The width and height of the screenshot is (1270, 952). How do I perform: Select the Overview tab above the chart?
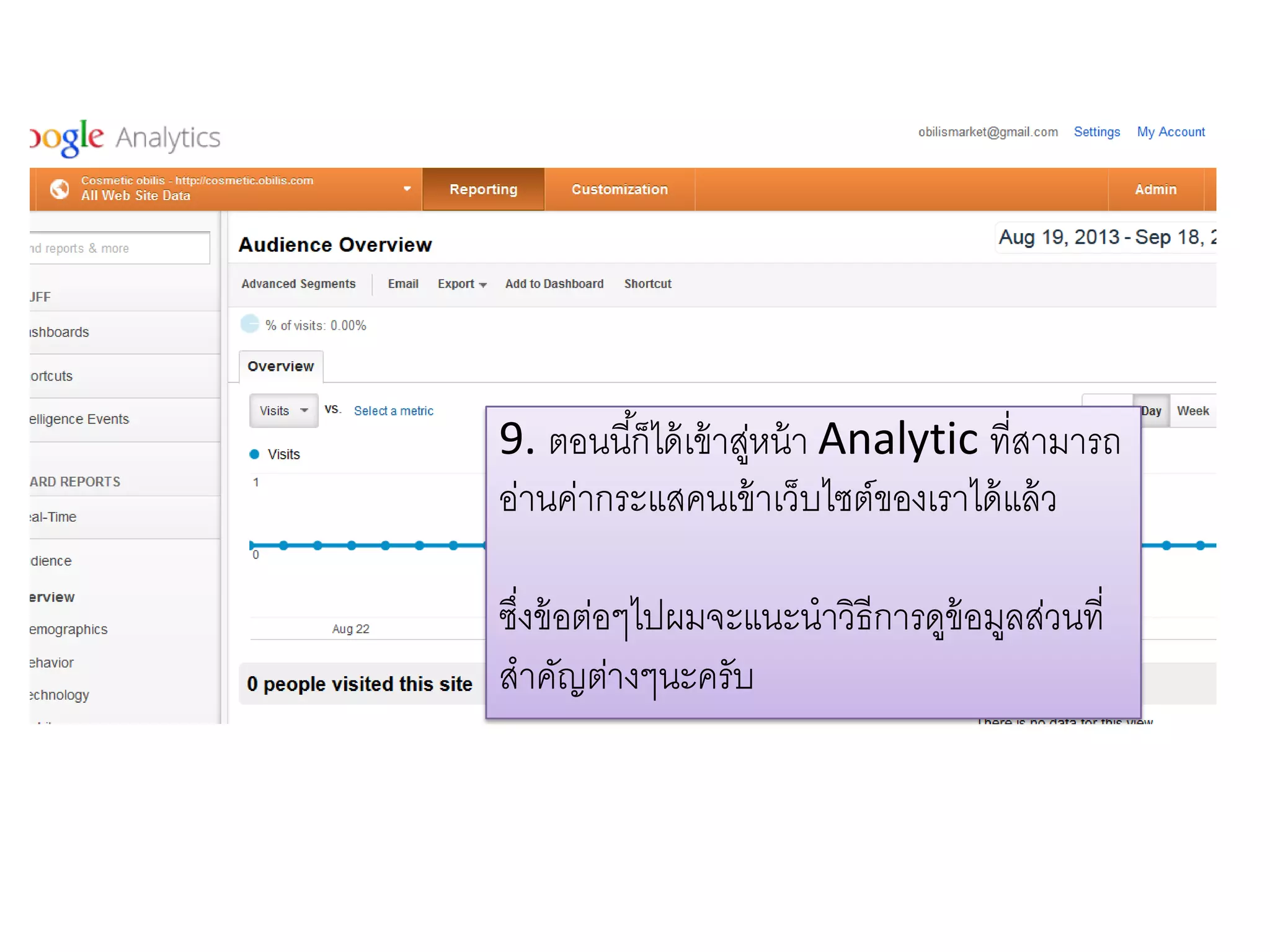[281, 366]
